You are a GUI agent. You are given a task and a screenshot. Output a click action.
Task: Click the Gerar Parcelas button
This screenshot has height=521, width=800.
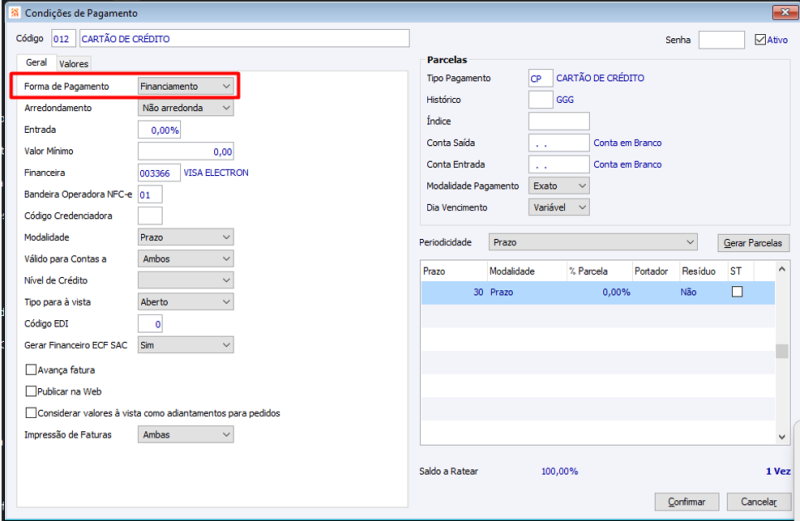click(753, 243)
